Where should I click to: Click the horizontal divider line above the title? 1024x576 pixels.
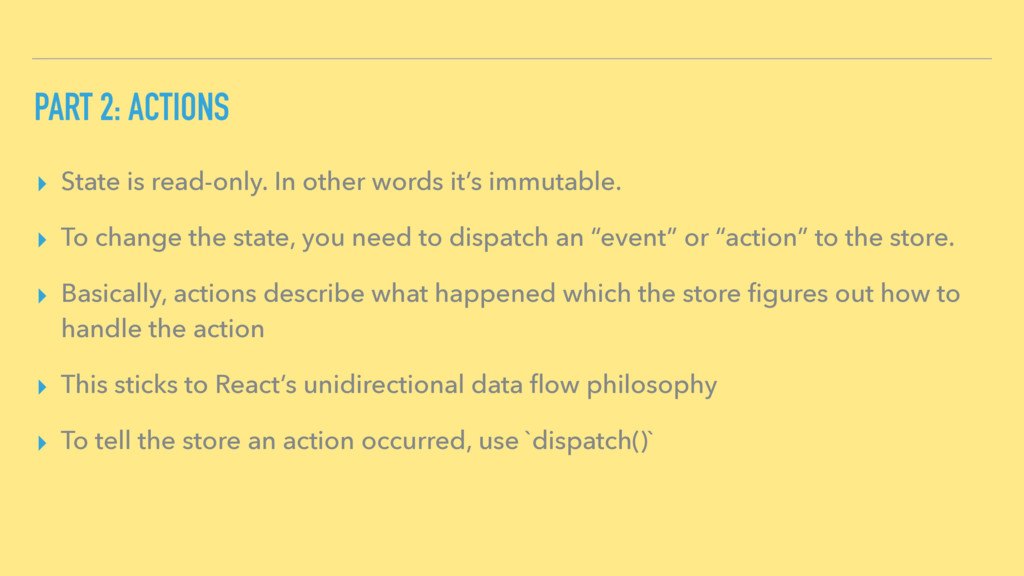(512, 59)
